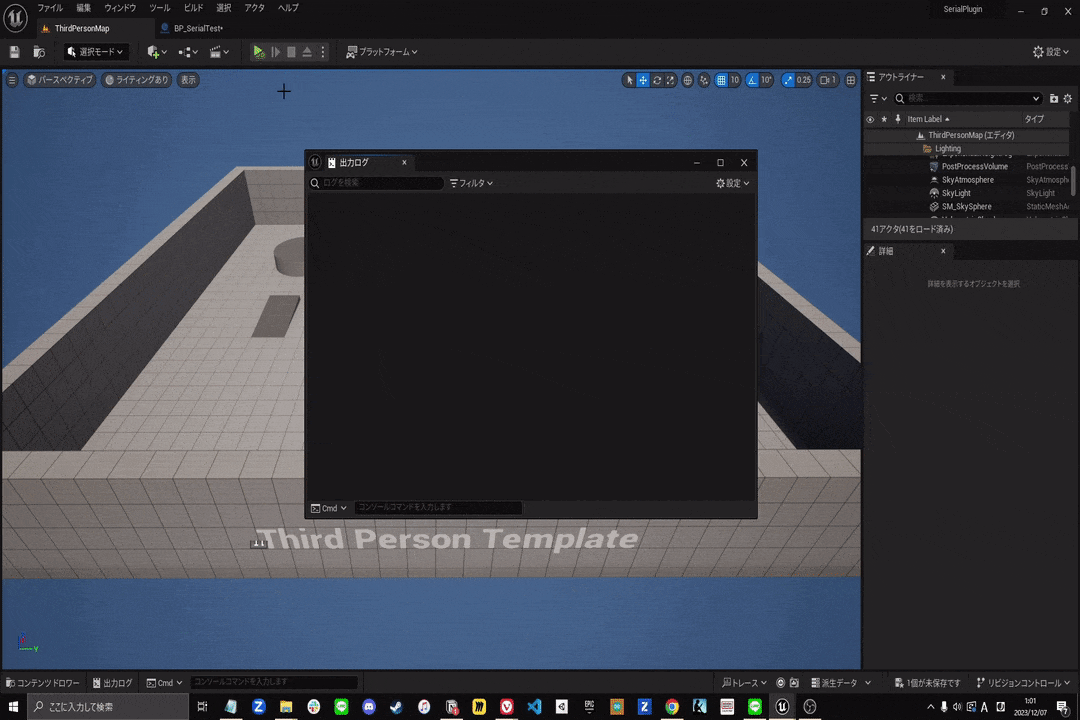Save the current level with the disk icon
1080x720 pixels.
(x=14, y=52)
